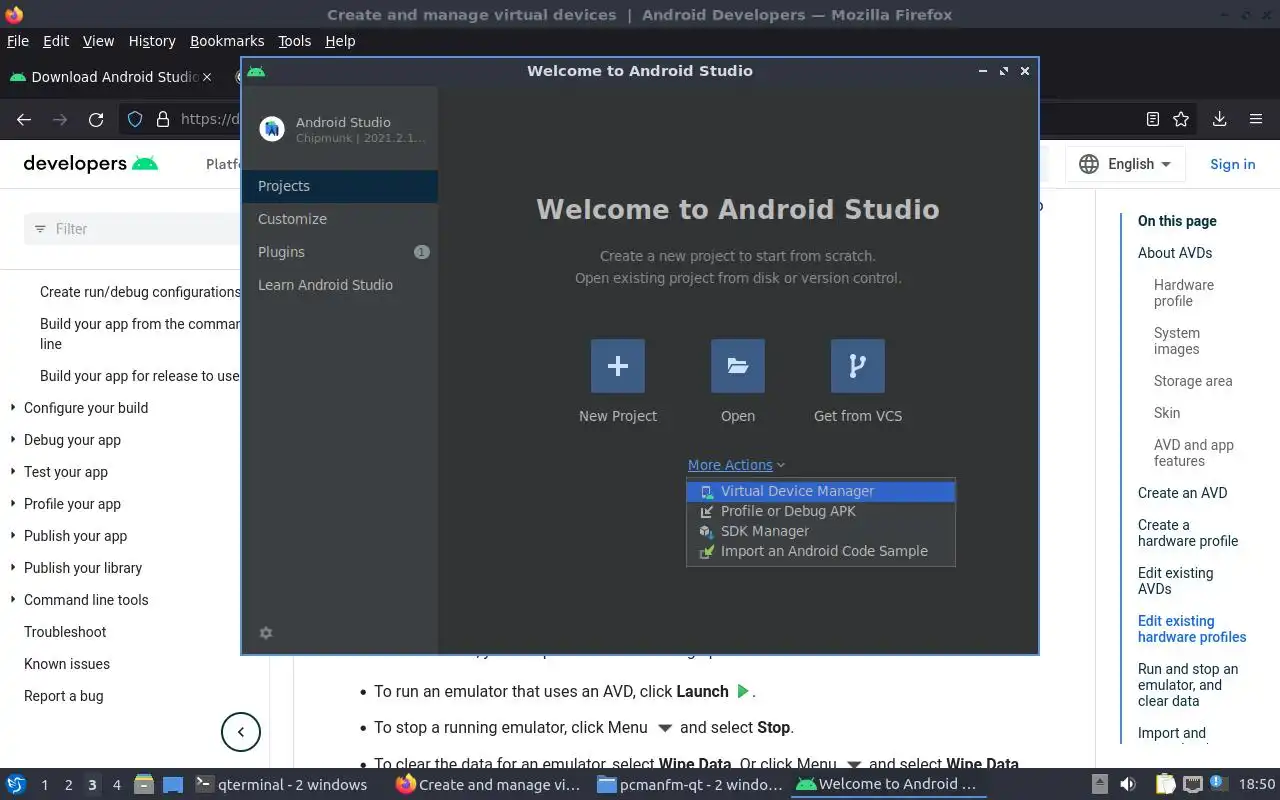Open Firefox Bookmarks menu
Screen dimensions: 1280x800
[x=227, y=41]
